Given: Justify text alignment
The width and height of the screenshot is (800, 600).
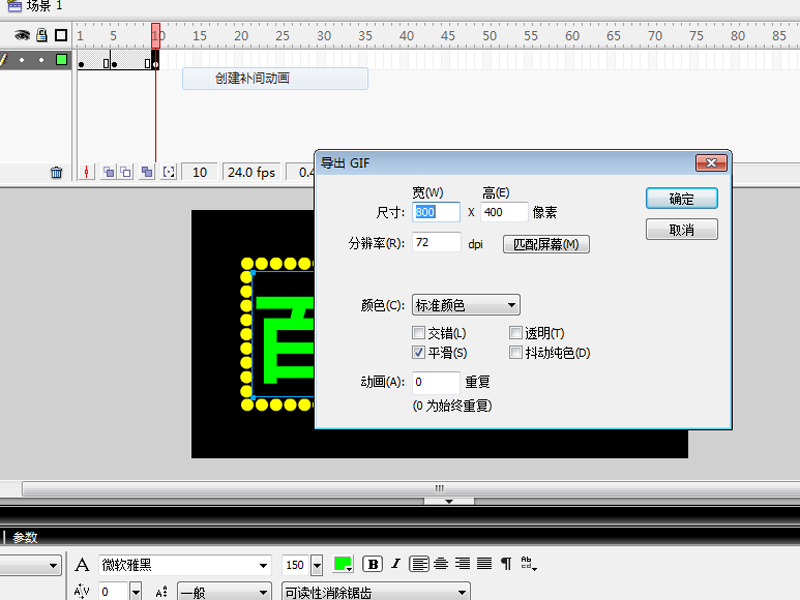Looking at the screenshot, I should tap(484, 564).
